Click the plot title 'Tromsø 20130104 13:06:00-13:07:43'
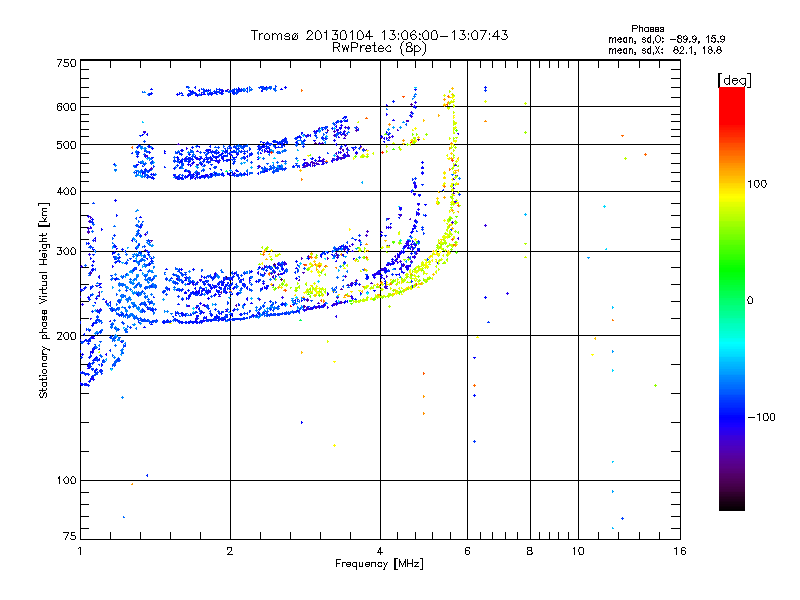Viewport: 800px width, 600px height. click(x=379, y=35)
